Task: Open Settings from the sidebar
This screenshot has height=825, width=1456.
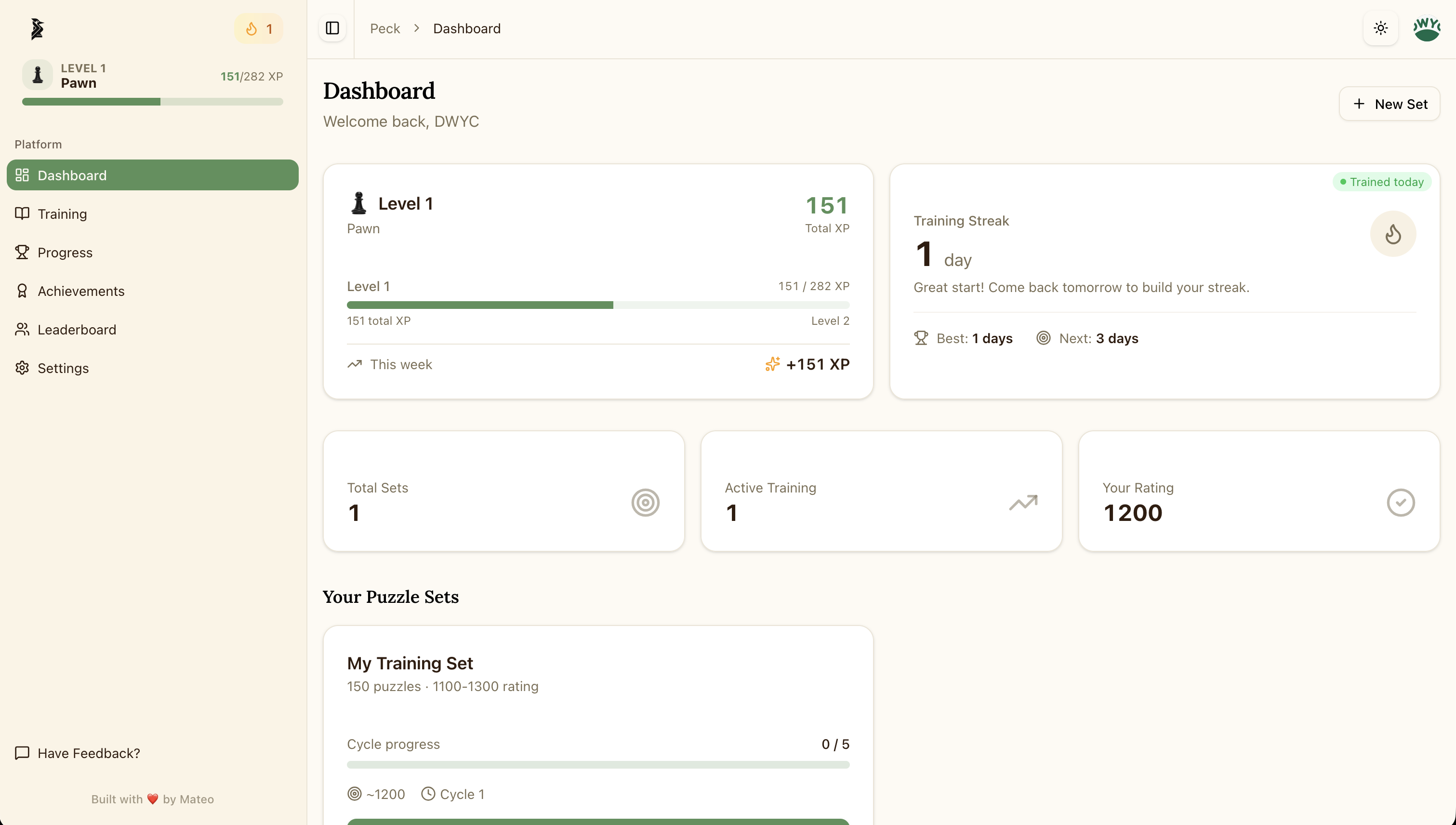Action: (63, 368)
